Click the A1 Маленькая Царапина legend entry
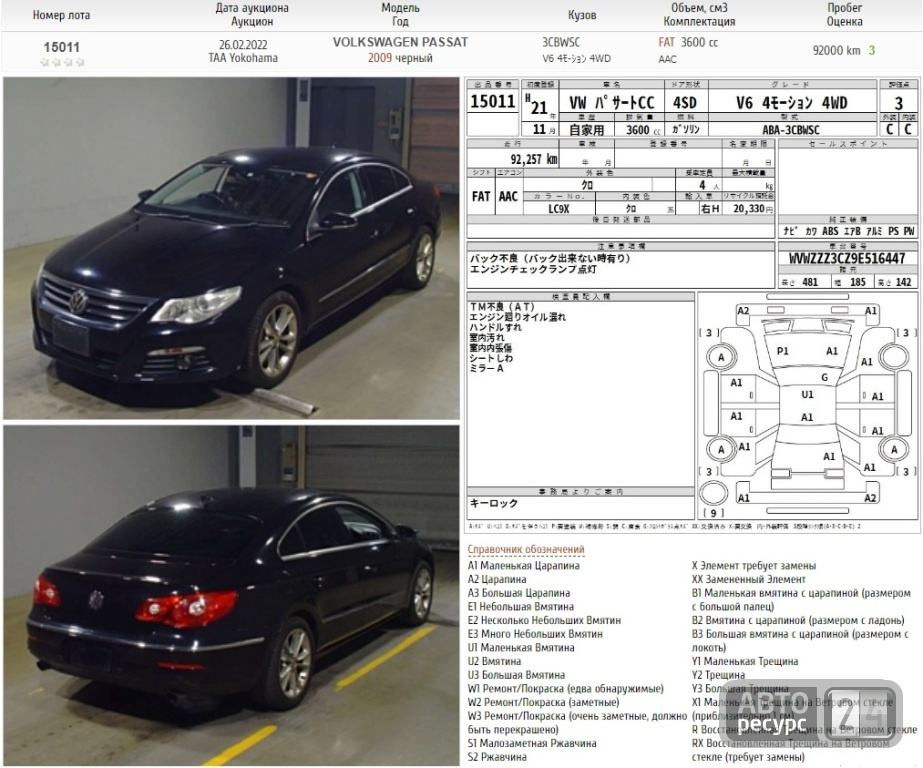The height and width of the screenshot is (768, 923). [x=523, y=566]
